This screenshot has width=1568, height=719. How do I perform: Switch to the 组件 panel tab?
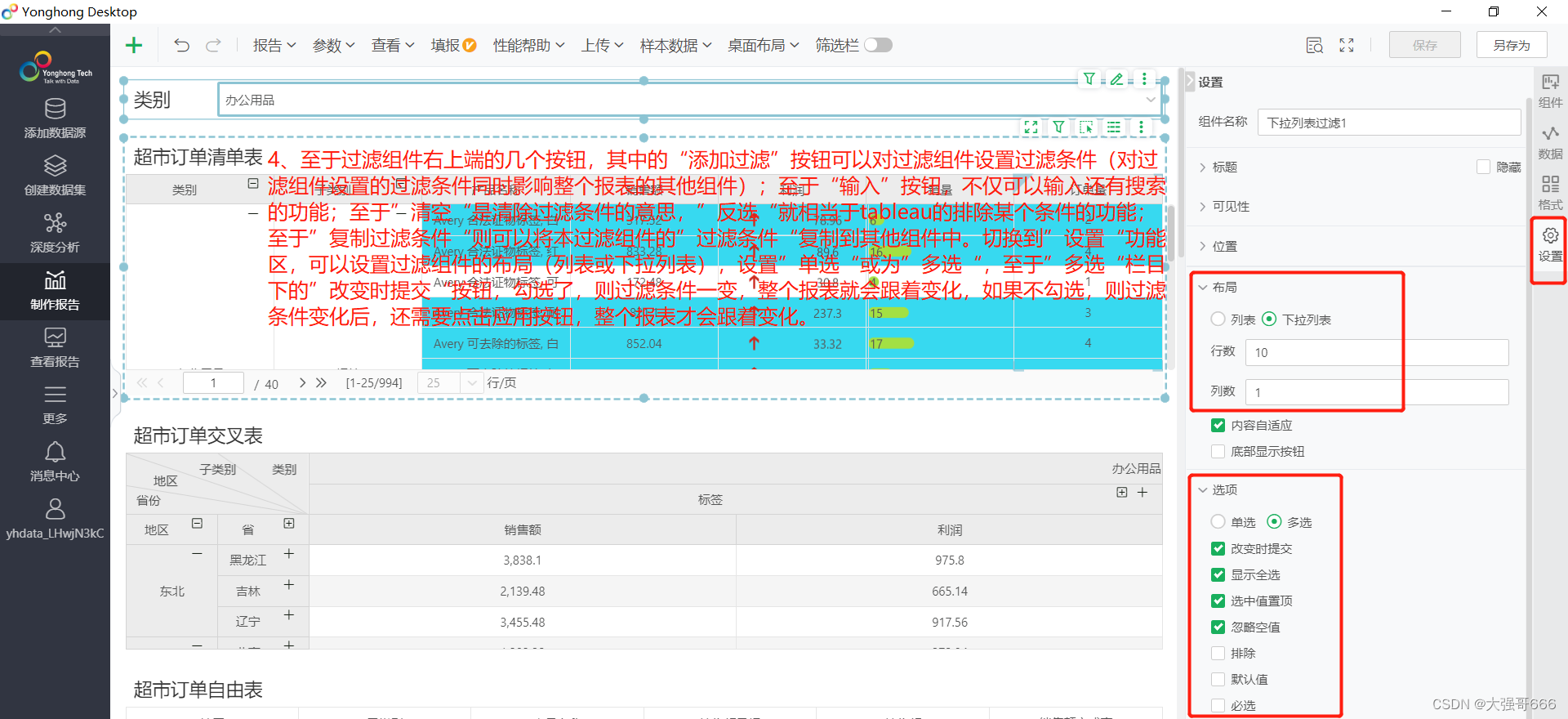(1550, 91)
